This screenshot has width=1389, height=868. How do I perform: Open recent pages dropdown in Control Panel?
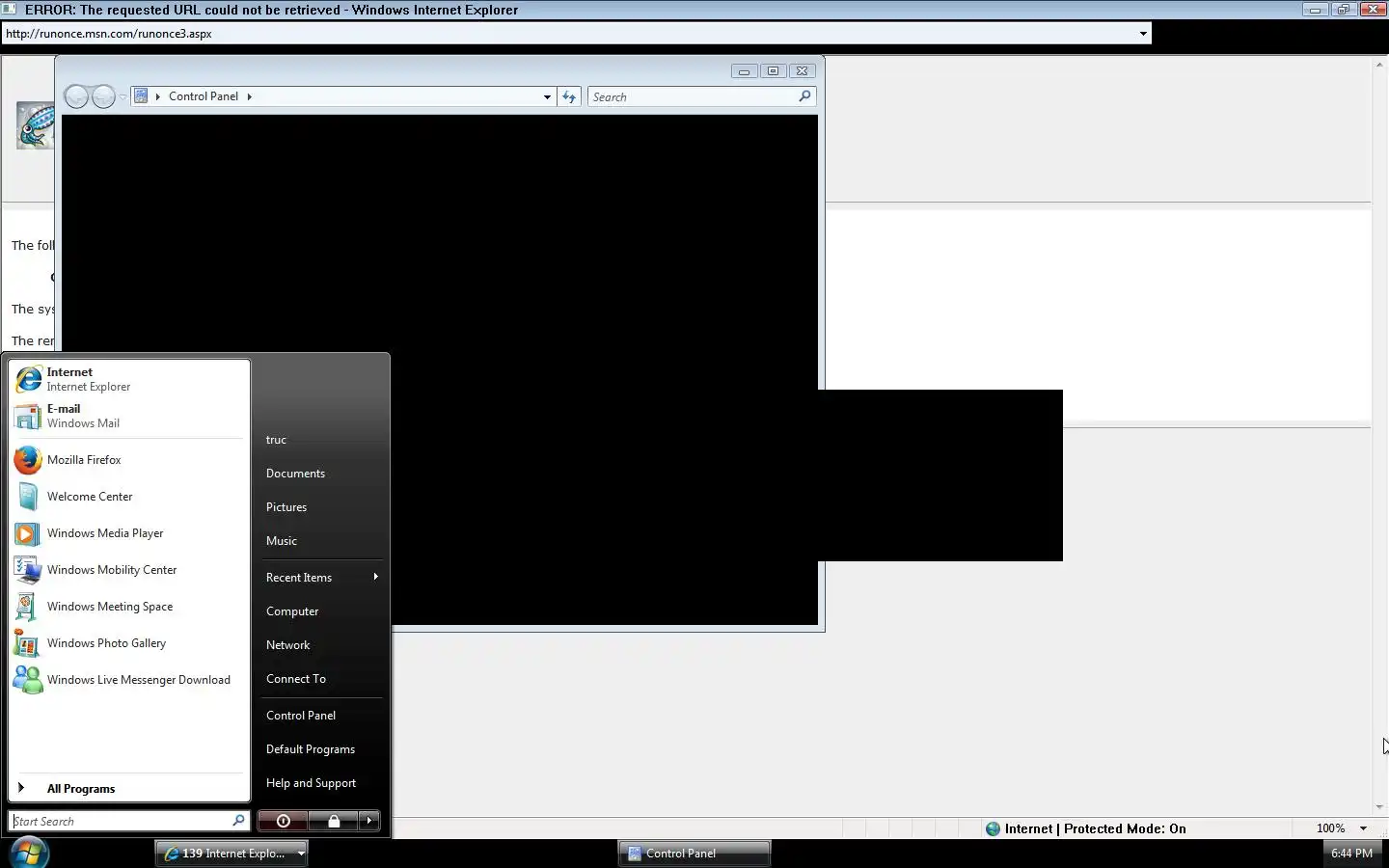[123, 97]
